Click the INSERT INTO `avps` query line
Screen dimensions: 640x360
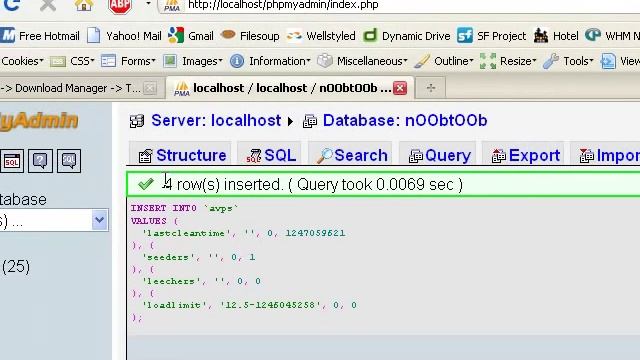tap(184, 208)
